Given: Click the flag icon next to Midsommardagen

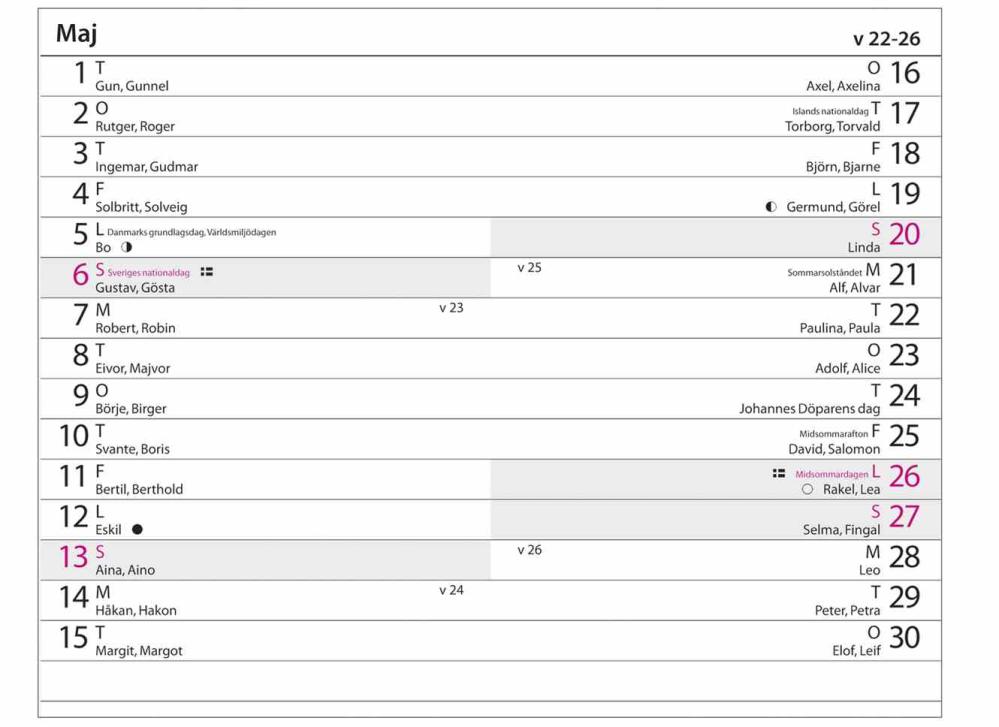Looking at the screenshot, I should click(779, 473).
